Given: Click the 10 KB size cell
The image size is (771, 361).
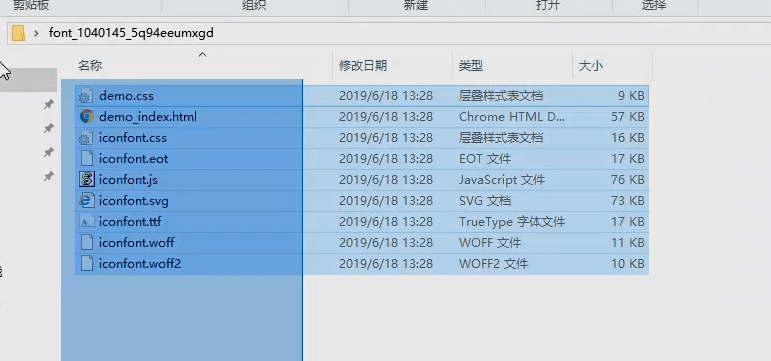Looking at the screenshot, I should coord(628,264).
